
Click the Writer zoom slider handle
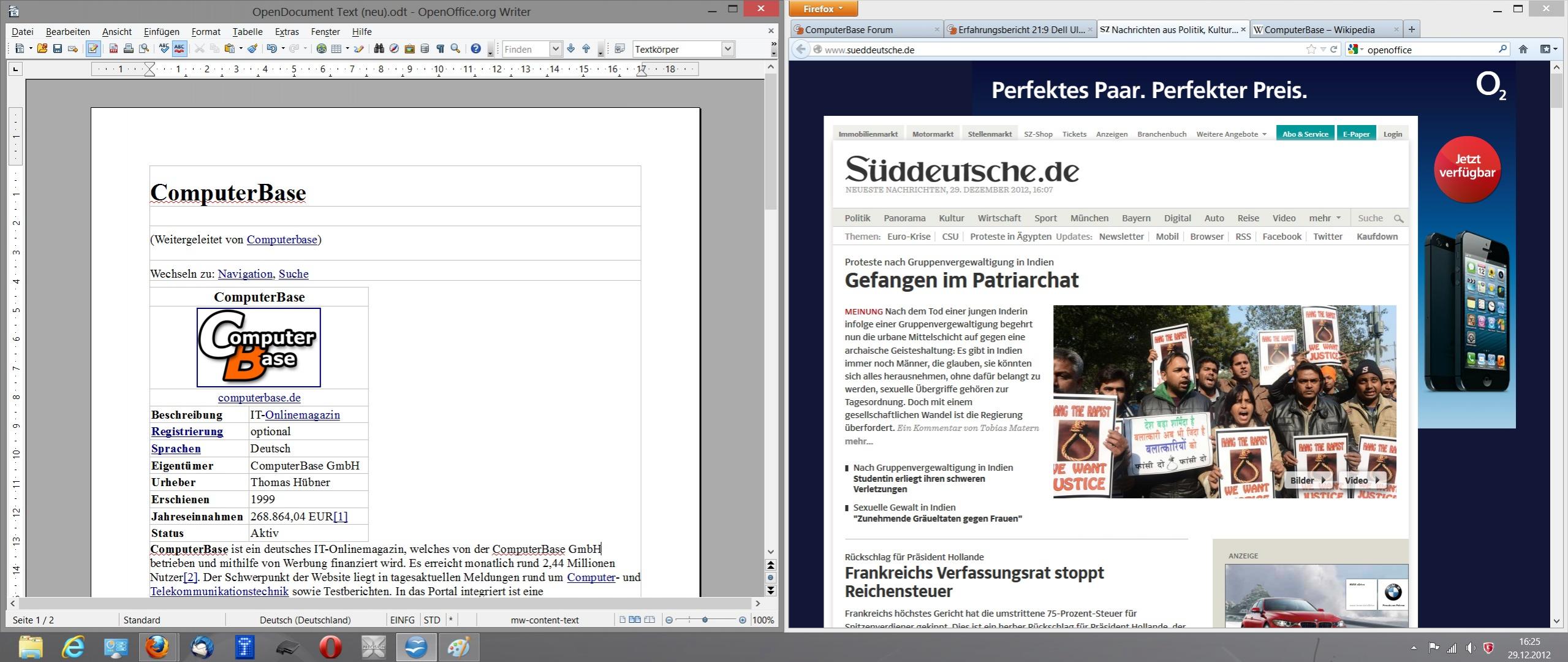click(705, 620)
